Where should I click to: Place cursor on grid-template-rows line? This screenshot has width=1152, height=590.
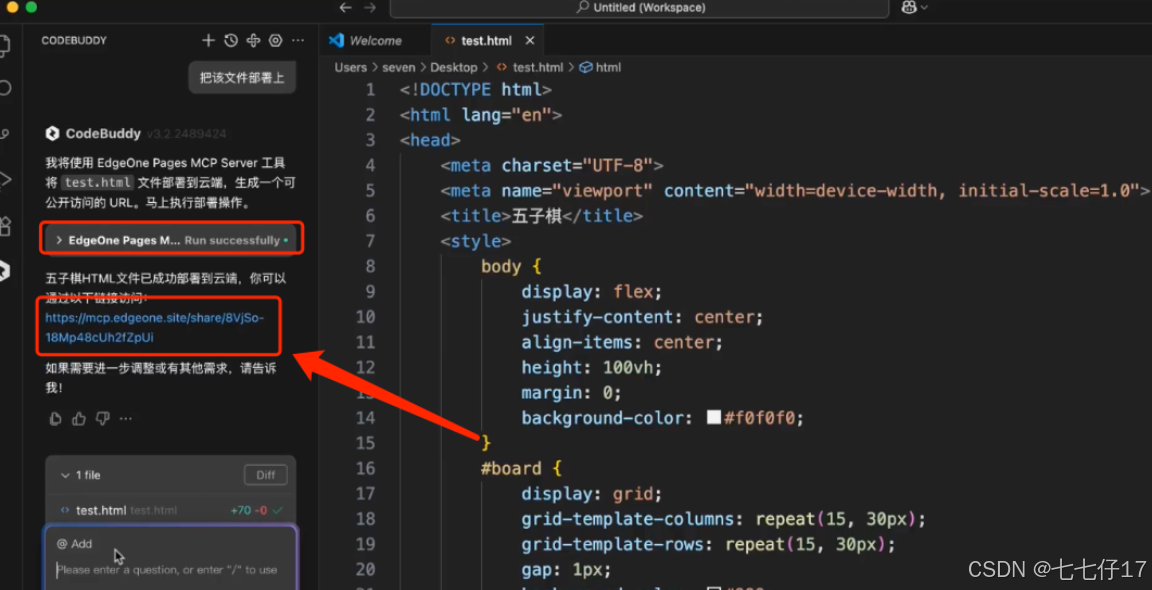click(709, 544)
